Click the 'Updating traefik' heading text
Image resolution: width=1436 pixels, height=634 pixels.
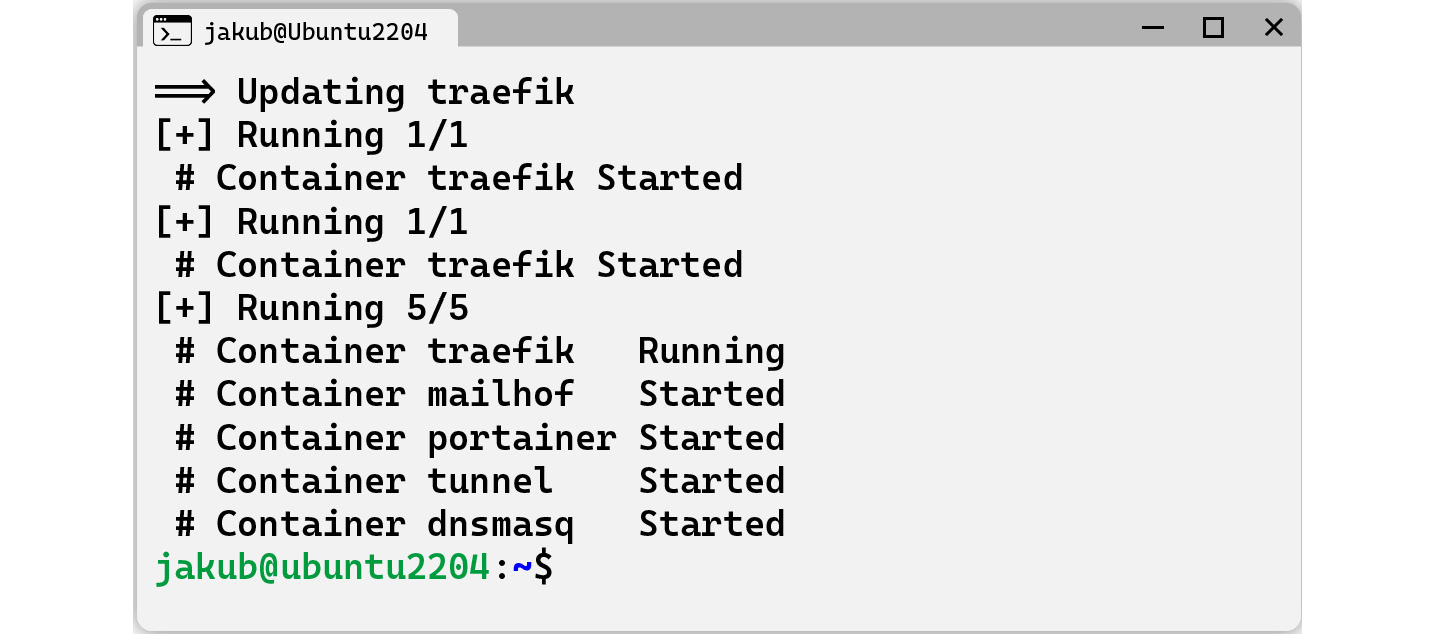[x=405, y=92]
